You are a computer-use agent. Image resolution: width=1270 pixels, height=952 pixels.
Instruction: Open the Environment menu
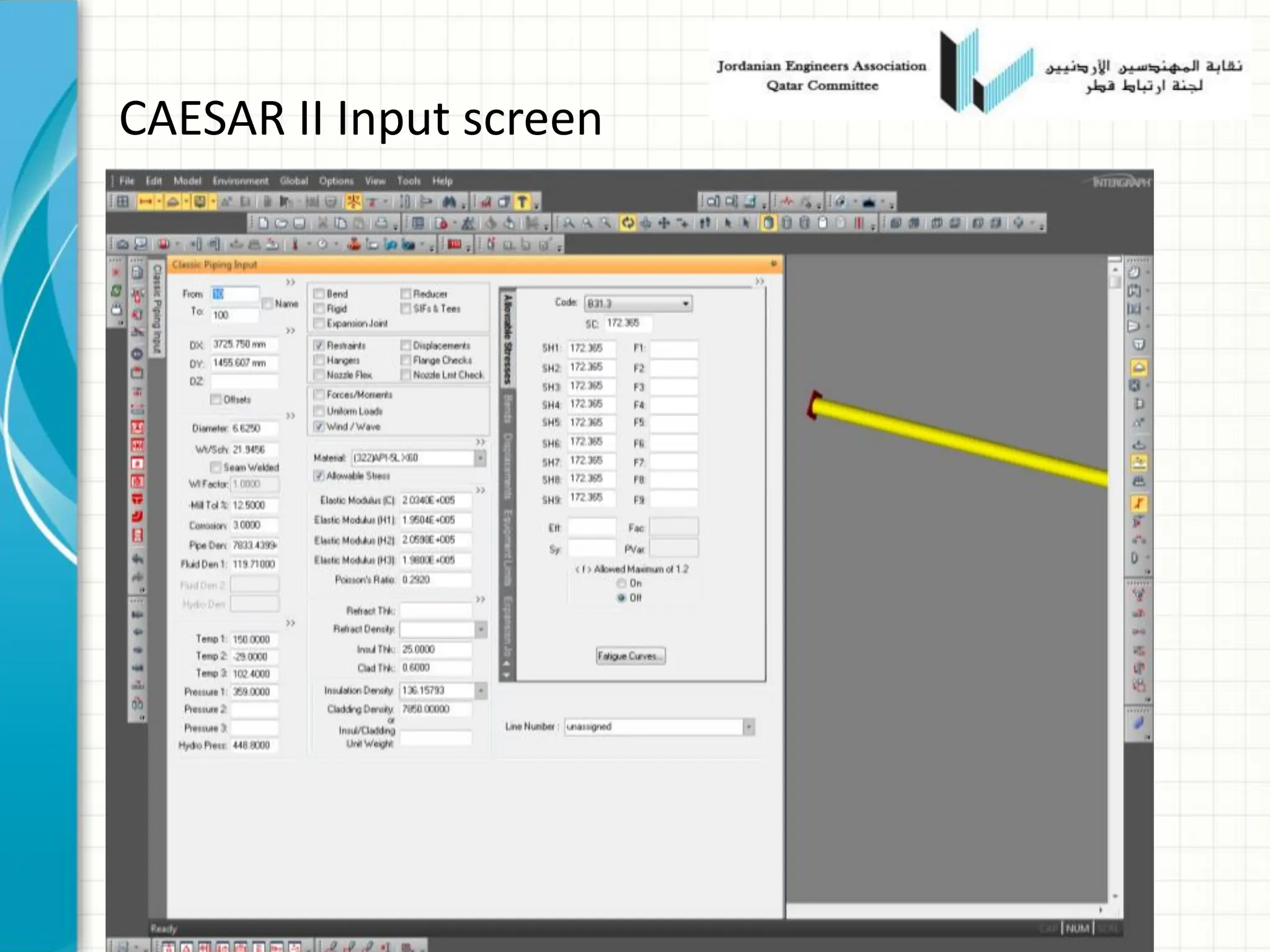(x=241, y=181)
